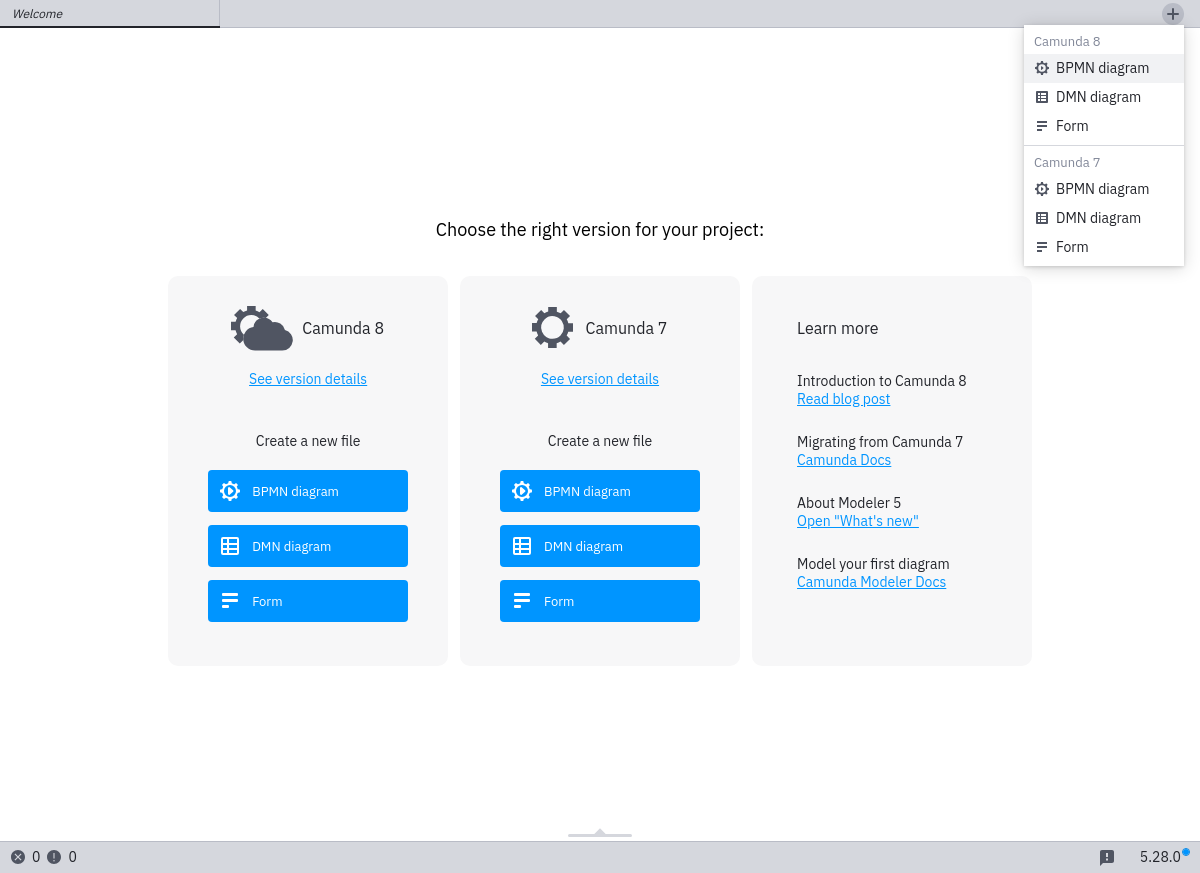The width and height of the screenshot is (1200, 873).
Task: Click "Choose the right version for your project:" heading
Action: click(x=600, y=230)
